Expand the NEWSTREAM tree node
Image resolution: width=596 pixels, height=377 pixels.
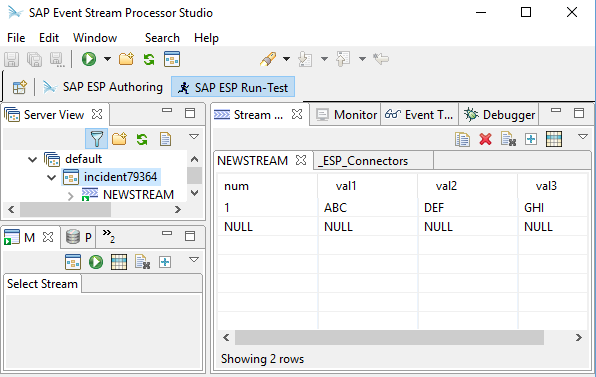click(x=70, y=196)
